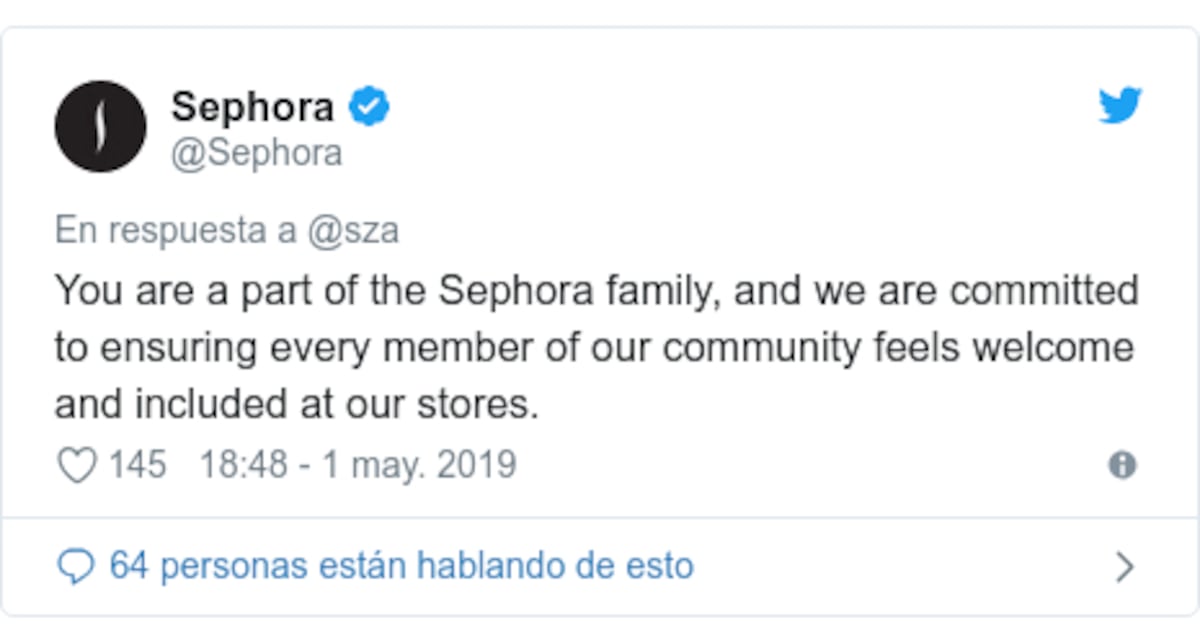The width and height of the screenshot is (1200, 643).
Task: Select the verified badge next to Sephora
Action: 370,103
